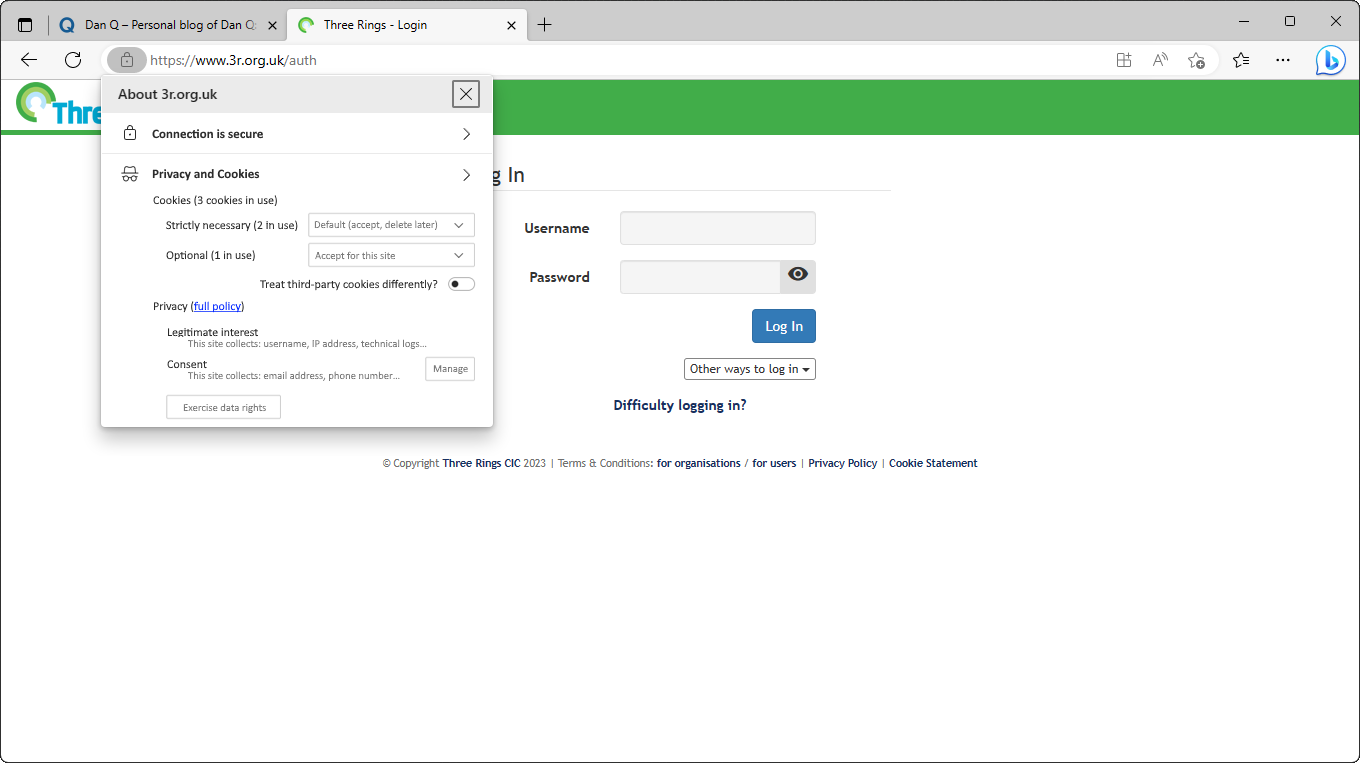Open browser Settings and more menu
The height and width of the screenshot is (763, 1360).
coord(1284,60)
